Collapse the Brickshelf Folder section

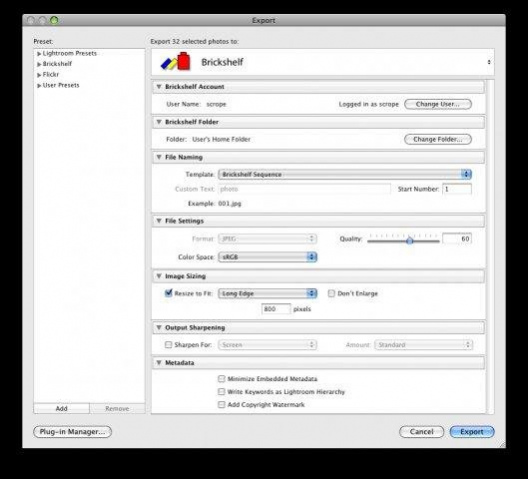[x=159, y=122]
